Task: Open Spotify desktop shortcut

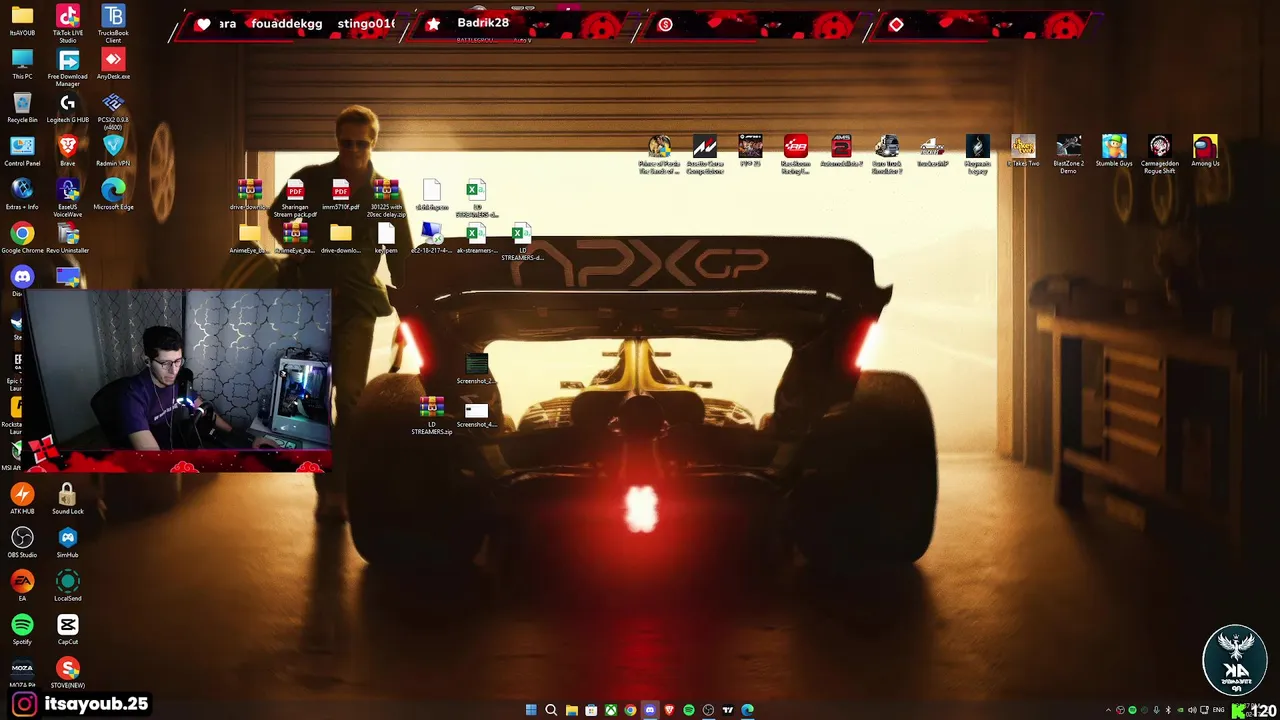Action: pos(22,629)
